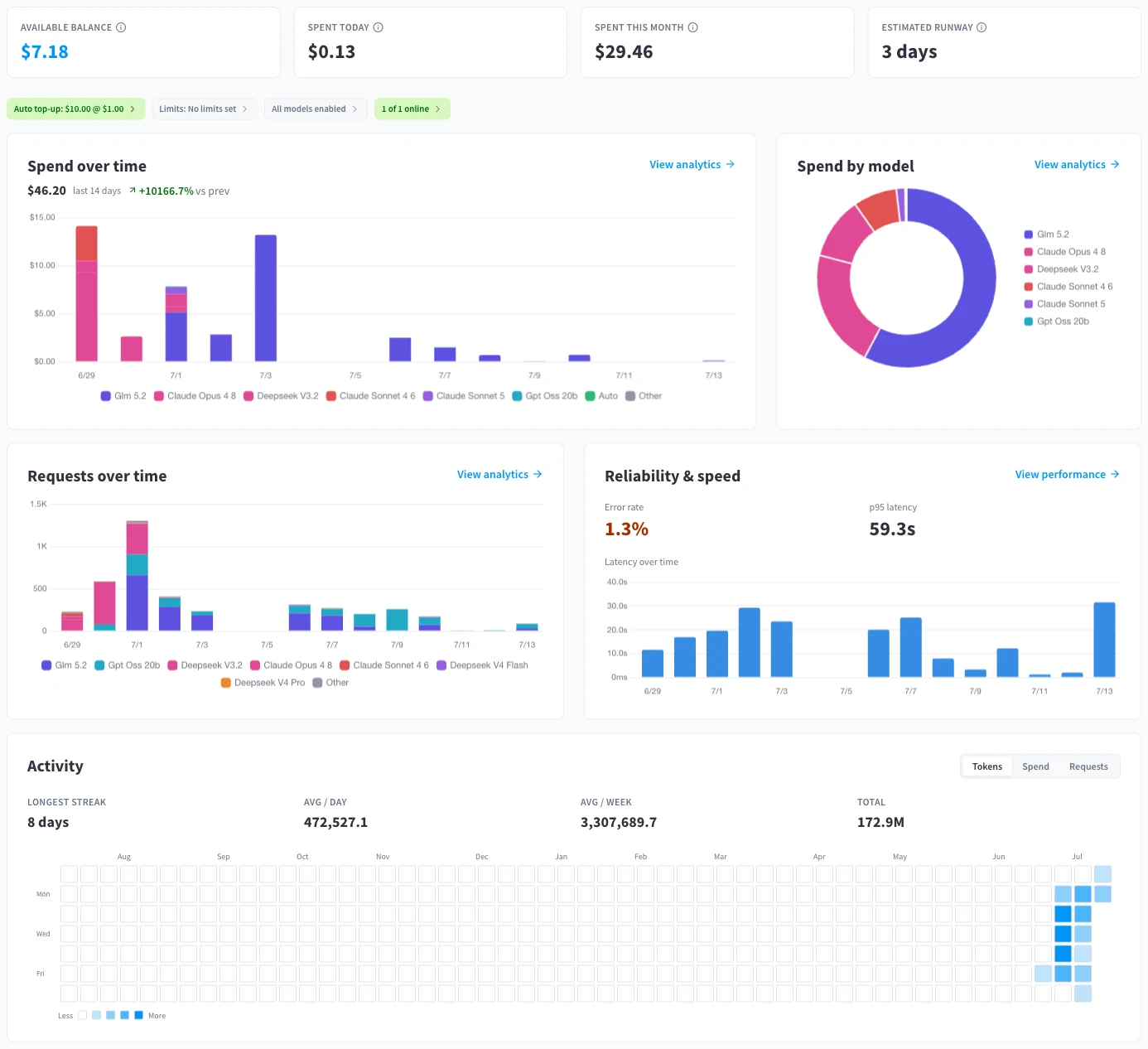This screenshot has height=1049, width=1148.
Task: Click the Deepseek V4 Pro orange legend swatch
Action: [226, 683]
